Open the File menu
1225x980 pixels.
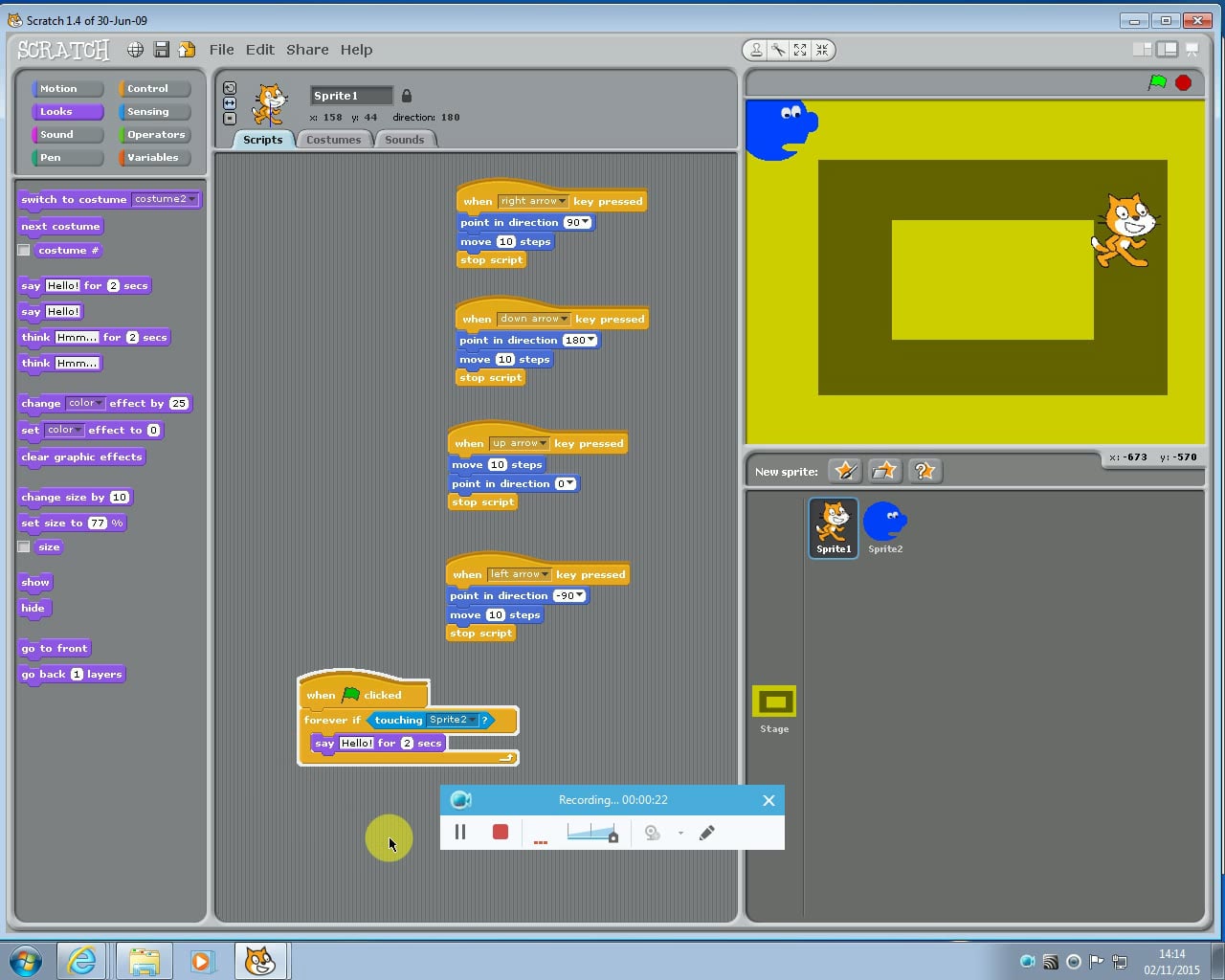(x=222, y=50)
